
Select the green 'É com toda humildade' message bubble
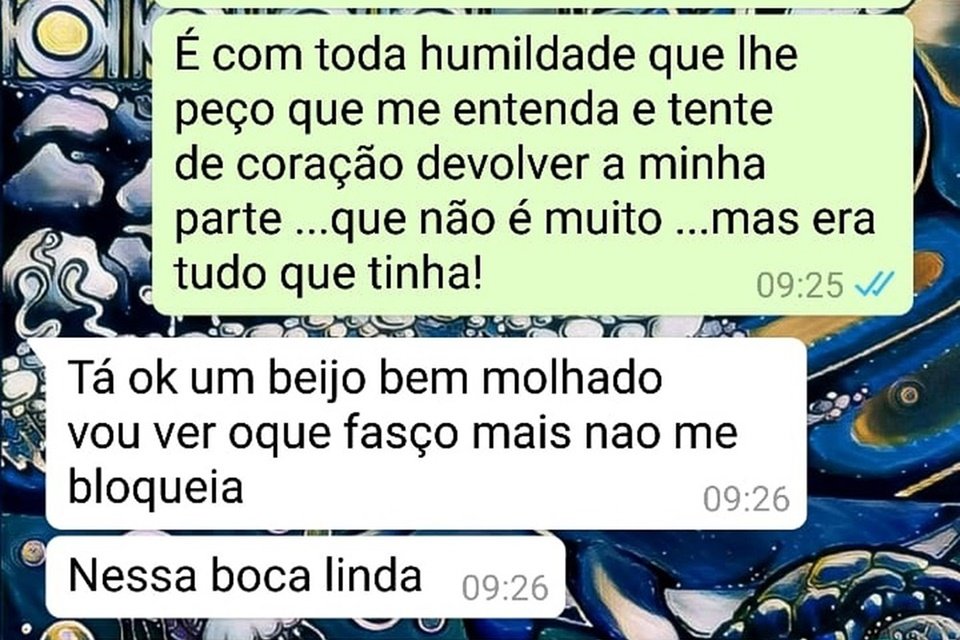point(532,164)
